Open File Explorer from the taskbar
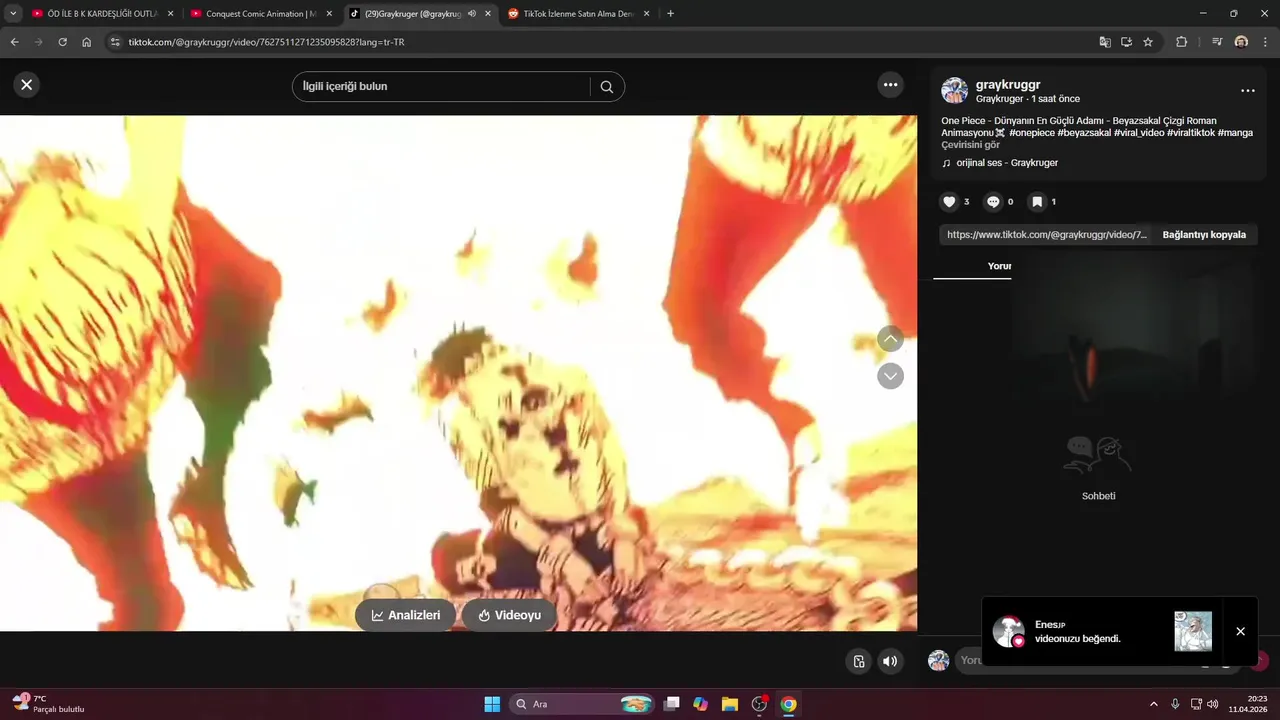 [x=730, y=704]
